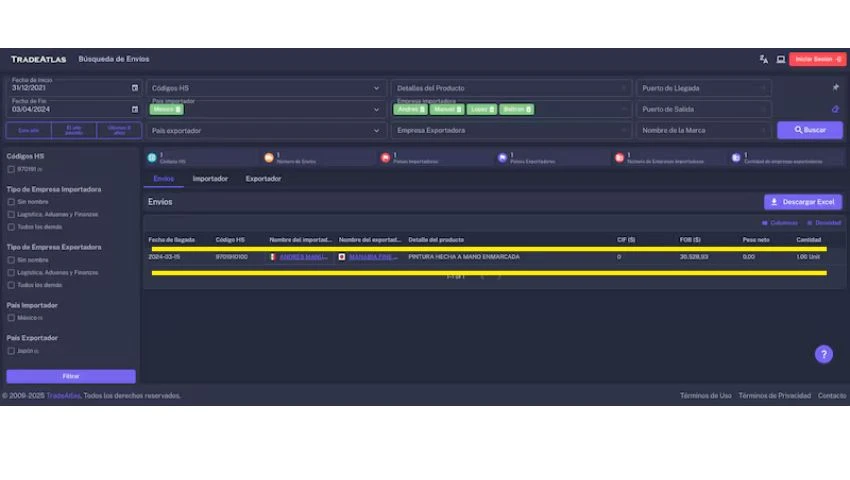Click the language translate icon

[763, 59]
